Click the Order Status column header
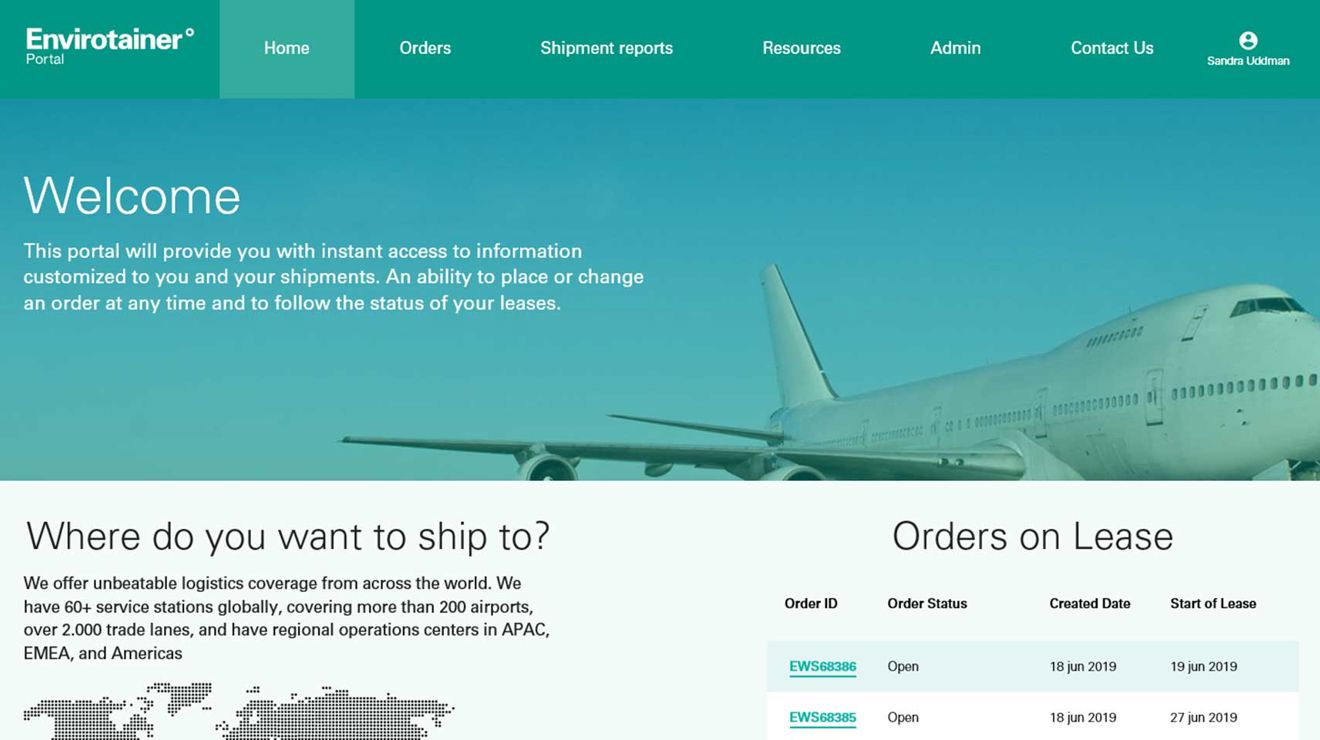Viewport: 1320px width, 740px height. pyautogui.click(x=927, y=604)
